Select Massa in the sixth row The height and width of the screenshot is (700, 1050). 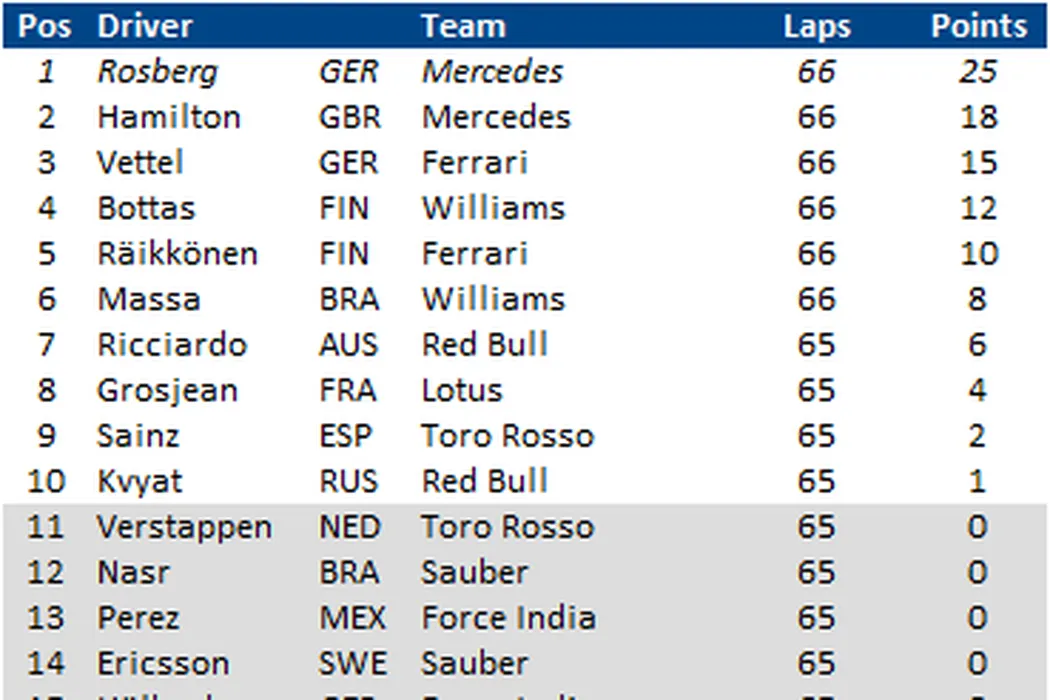148,299
